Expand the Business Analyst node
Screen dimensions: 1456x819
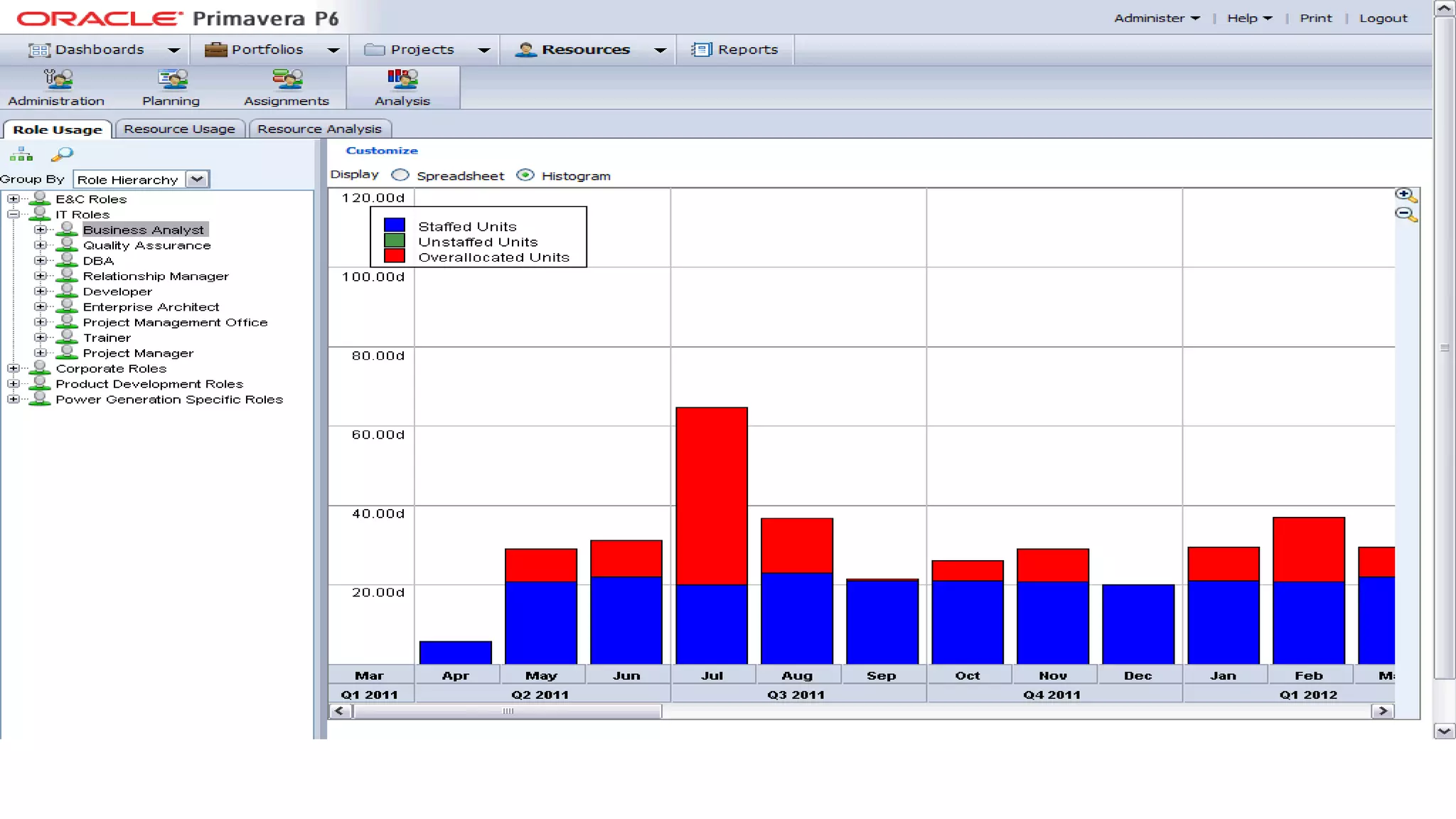click(41, 230)
